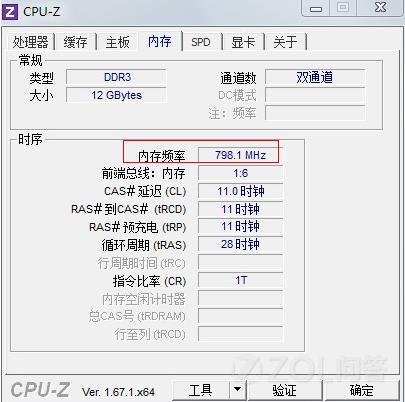The width and height of the screenshot is (405, 402).
Task: Click the 工具 button
Action: [x=201, y=390]
